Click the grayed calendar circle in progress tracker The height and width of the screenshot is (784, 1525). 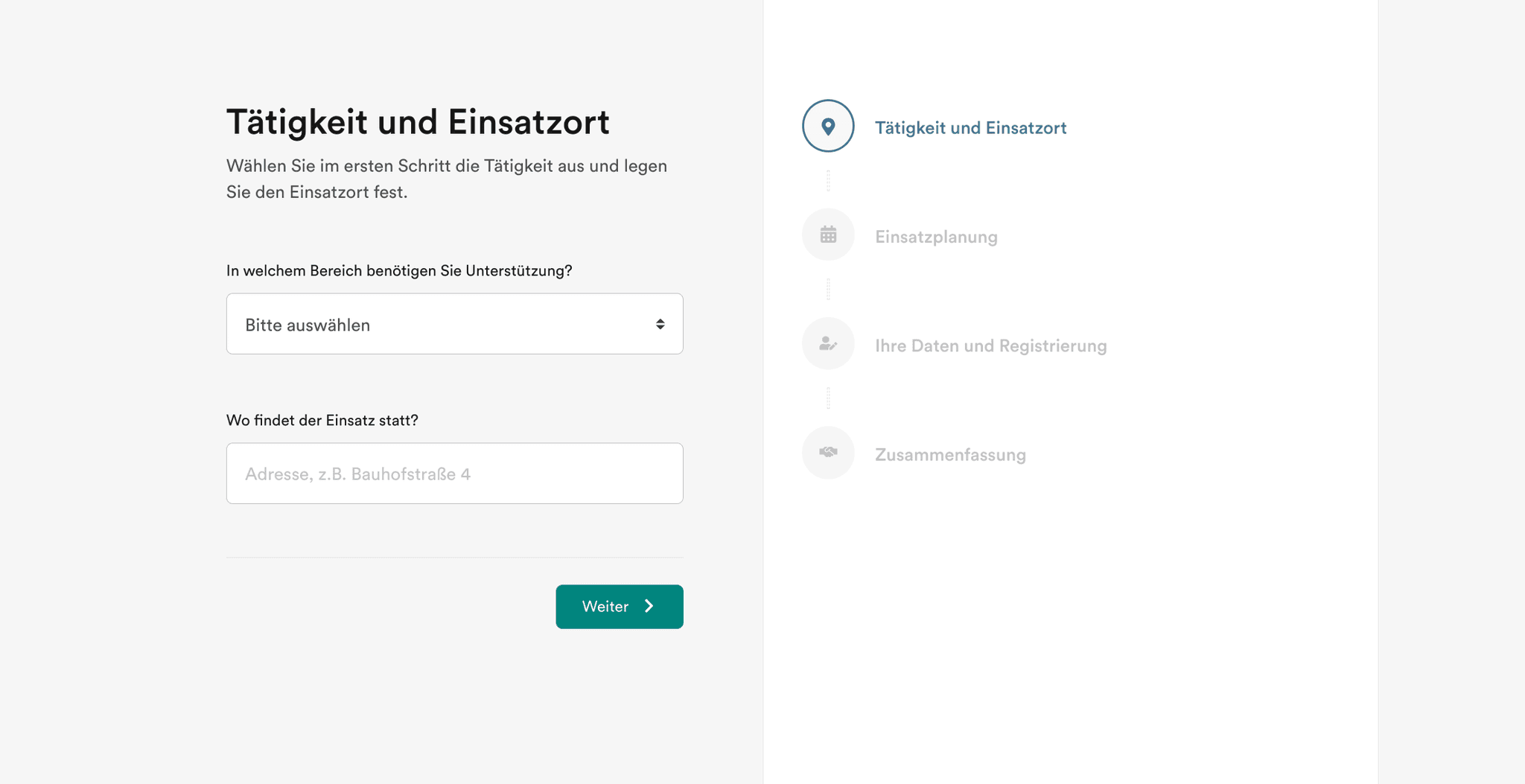tap(827, 235)
